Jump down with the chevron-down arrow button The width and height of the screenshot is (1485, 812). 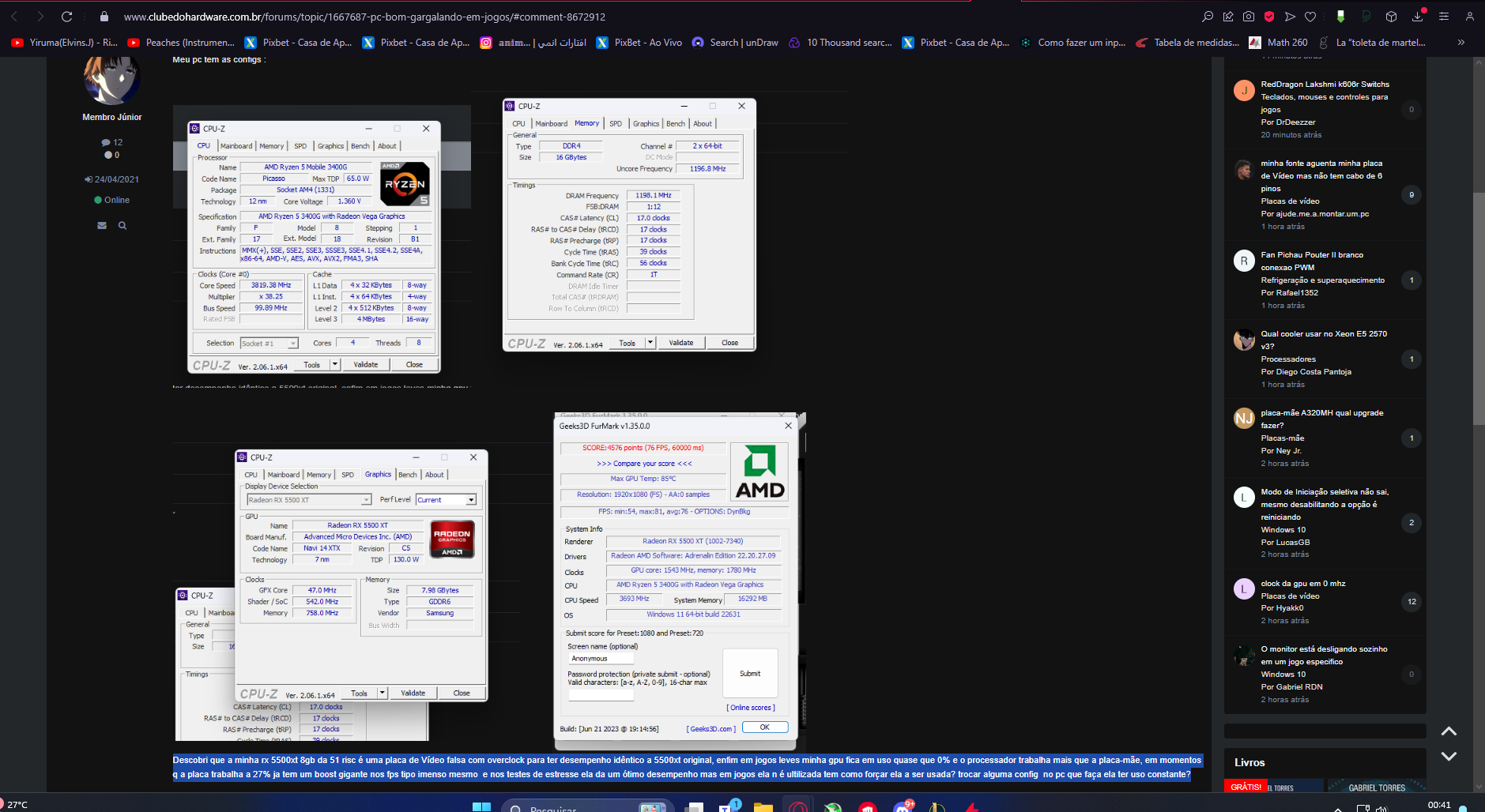(1449, 756)
